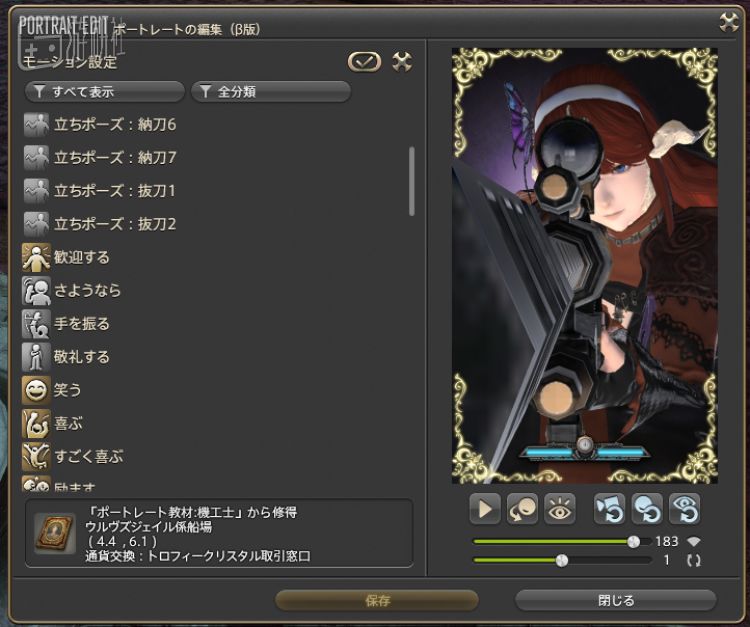Click the トロフィークリスタル取引窓口 info text
750x627 pixels.
point(229,556)
